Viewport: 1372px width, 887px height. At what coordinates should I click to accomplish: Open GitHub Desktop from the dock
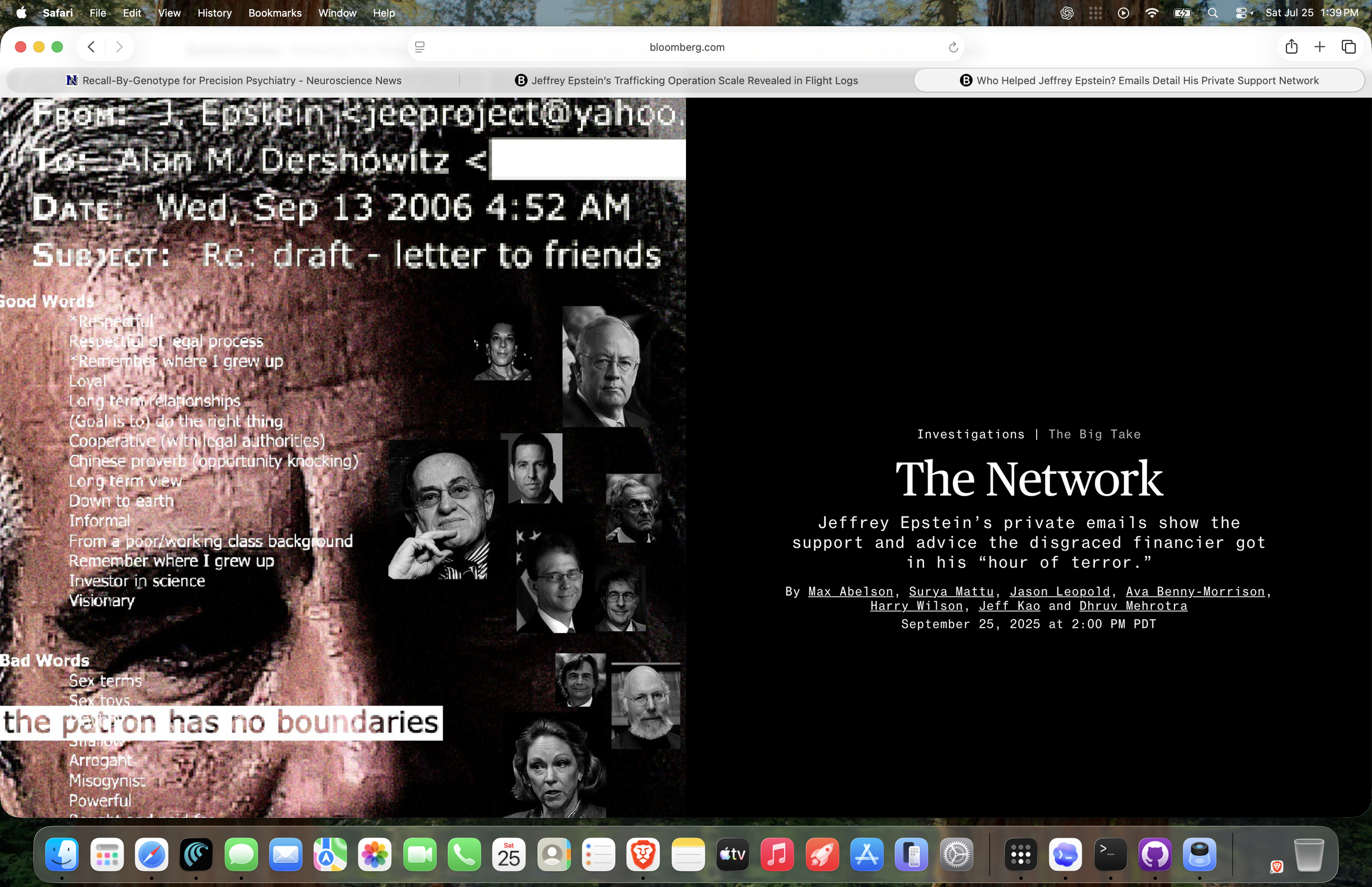pyautogui.click(x=1155, y=855)
